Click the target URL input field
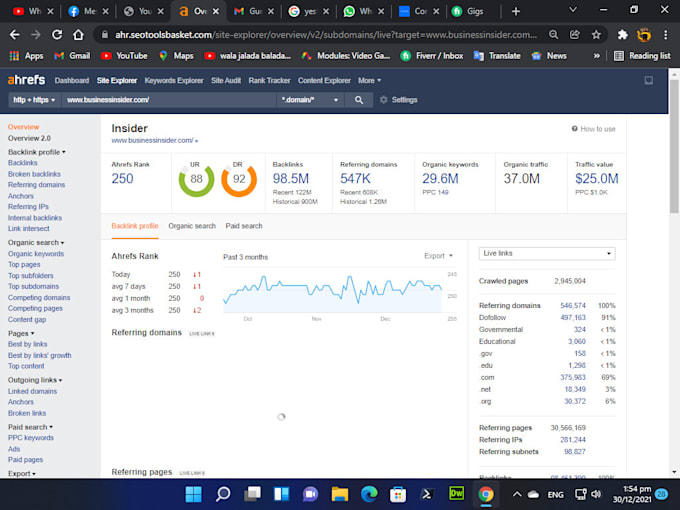Screen dimensions: 680x510 click(x=169, y=100)
